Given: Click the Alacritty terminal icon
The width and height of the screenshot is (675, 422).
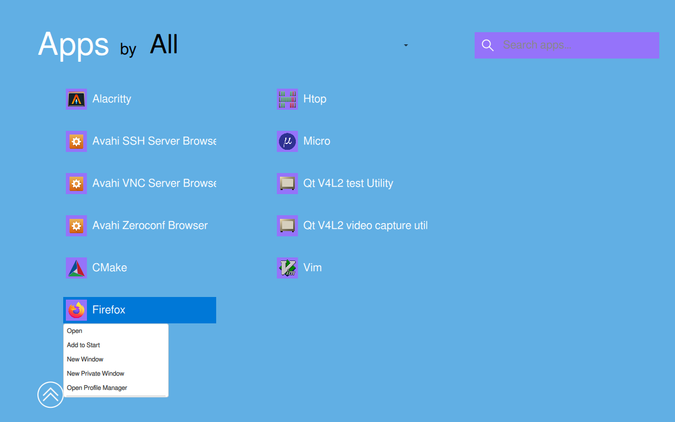Looking at the screenshot, I should click(76, 99).
